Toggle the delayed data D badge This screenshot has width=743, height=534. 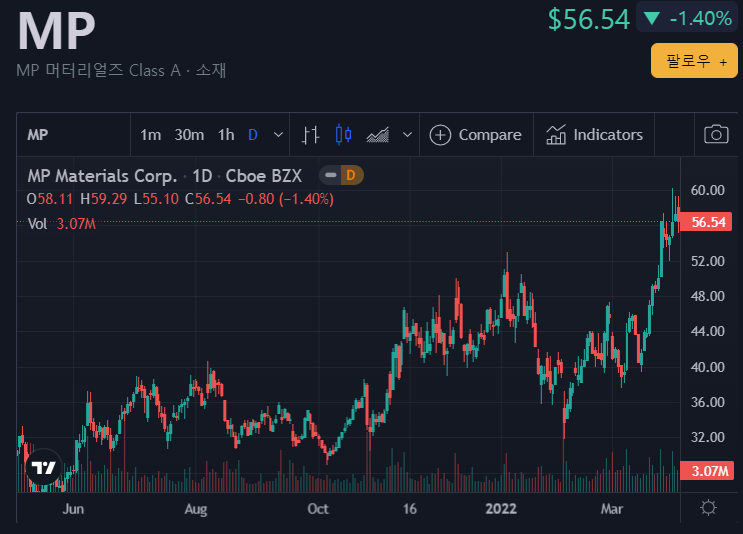click(x=350, y=175)
